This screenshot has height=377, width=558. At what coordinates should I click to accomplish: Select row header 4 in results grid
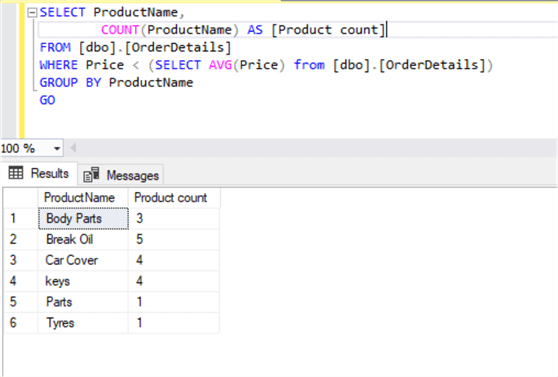point(21,281)
